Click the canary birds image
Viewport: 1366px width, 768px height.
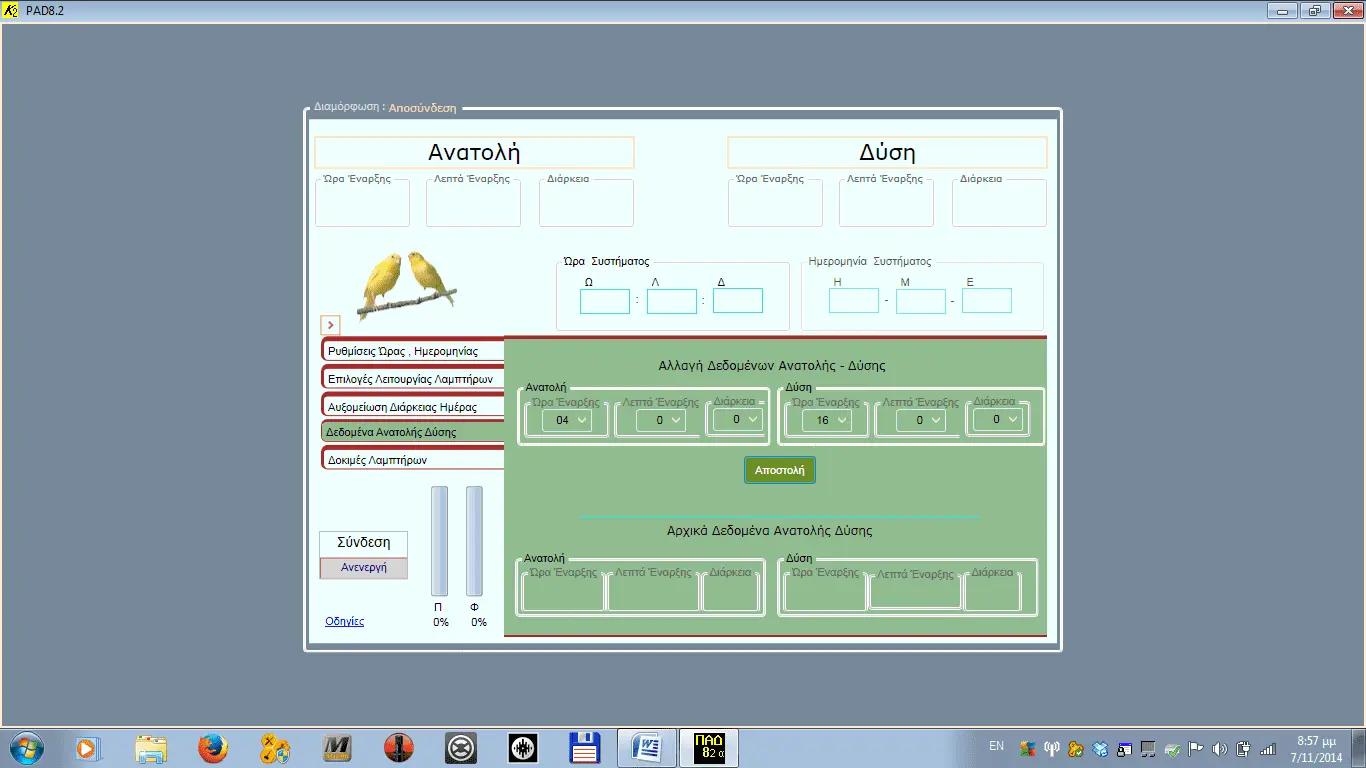pyautogui.click(x=407, y=285)
